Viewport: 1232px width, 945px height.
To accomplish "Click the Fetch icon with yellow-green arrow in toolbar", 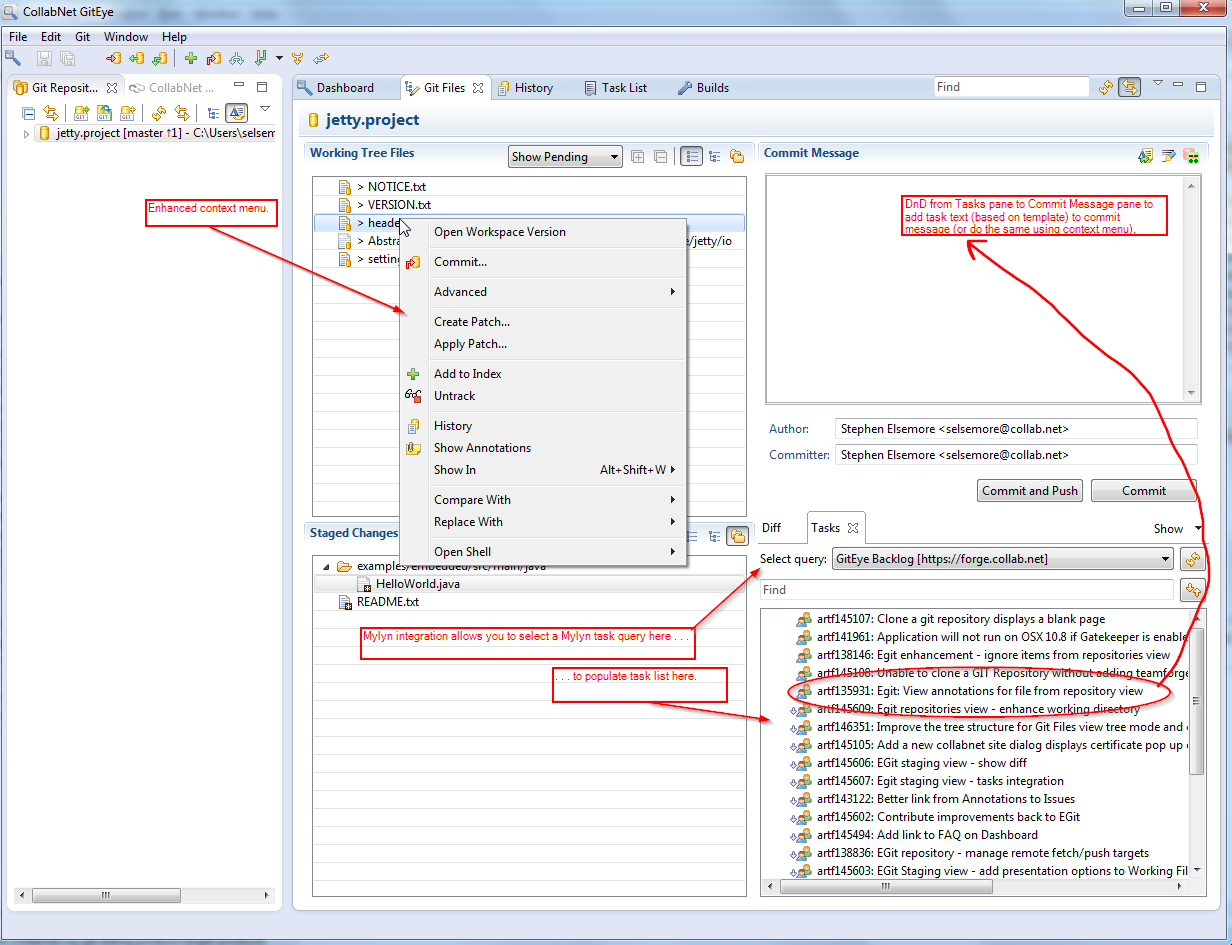I will click(137, 58).
